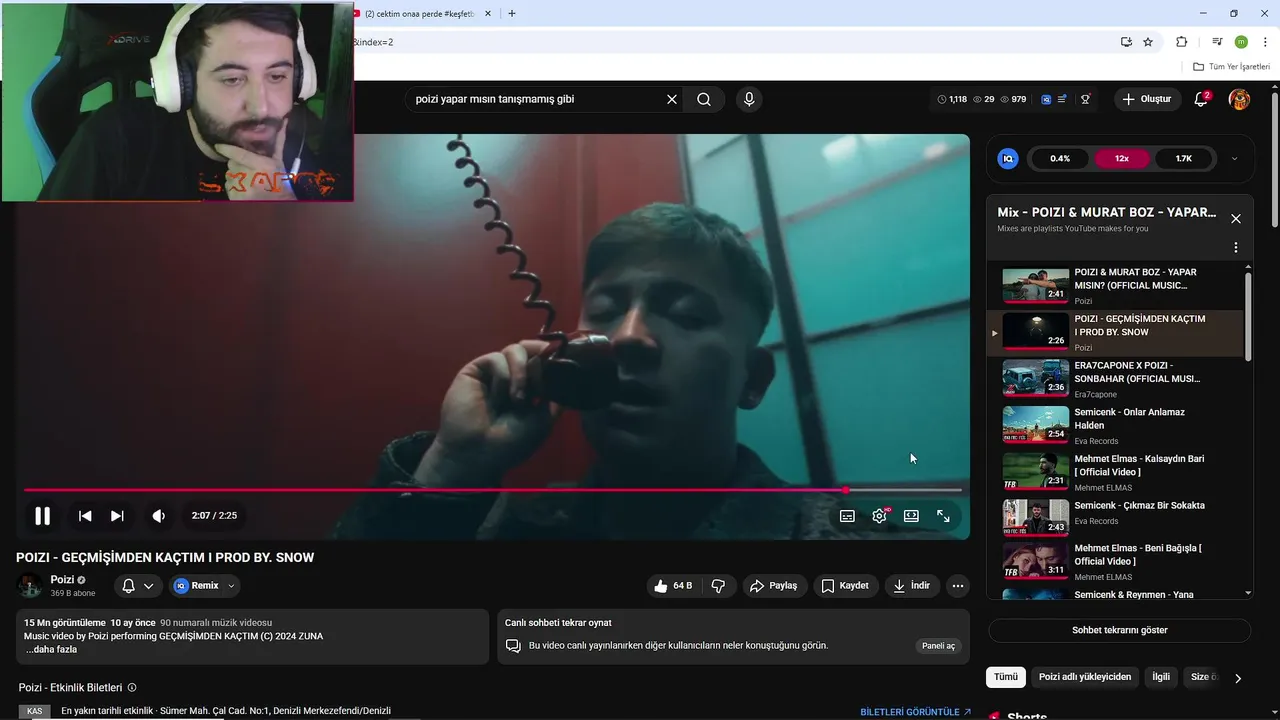Clear the search box with the X
Viewport: 1280px width, 720px height.
pos(672,99)
